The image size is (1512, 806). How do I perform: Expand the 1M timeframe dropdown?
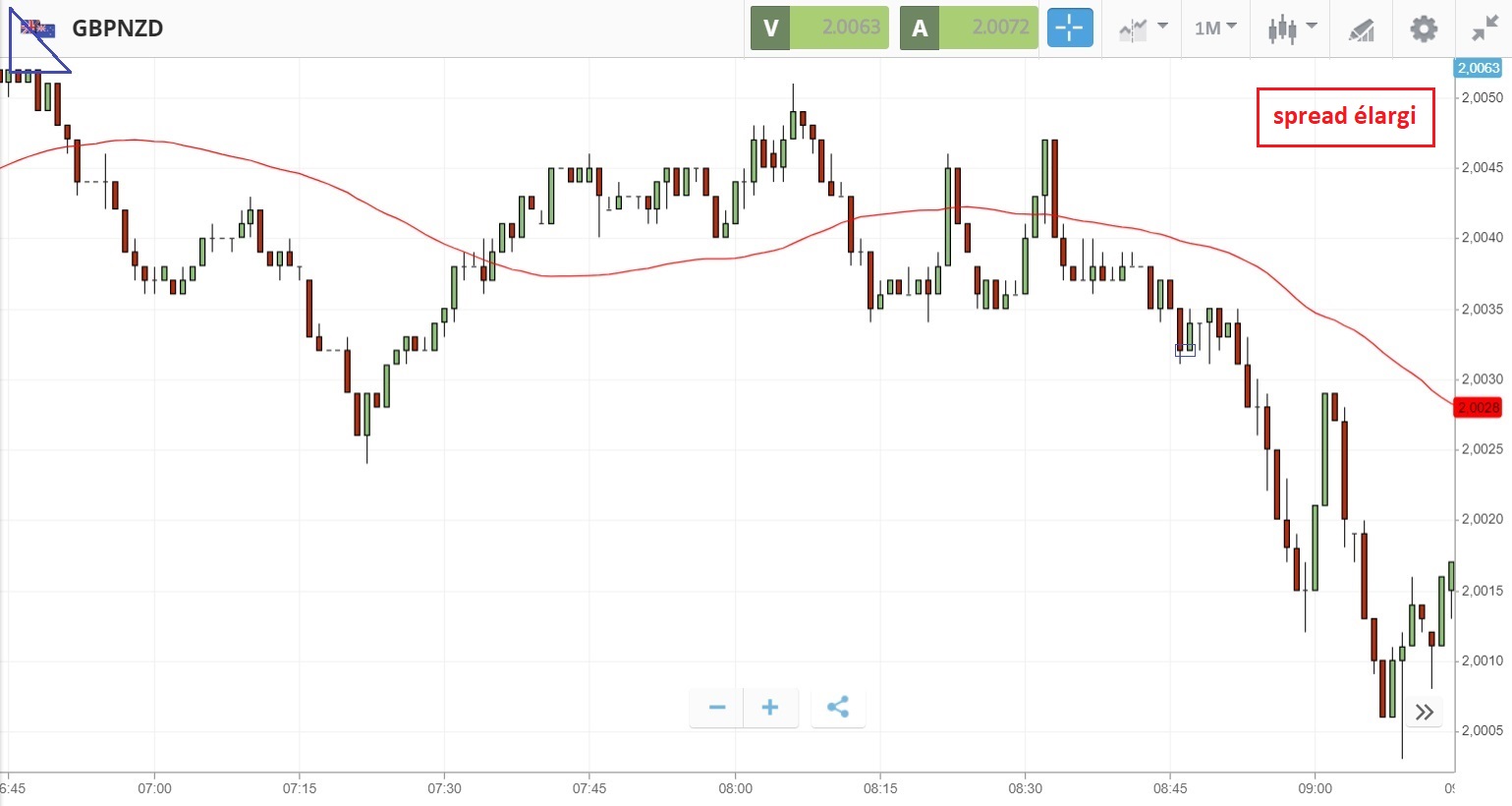pos(1215,29)
